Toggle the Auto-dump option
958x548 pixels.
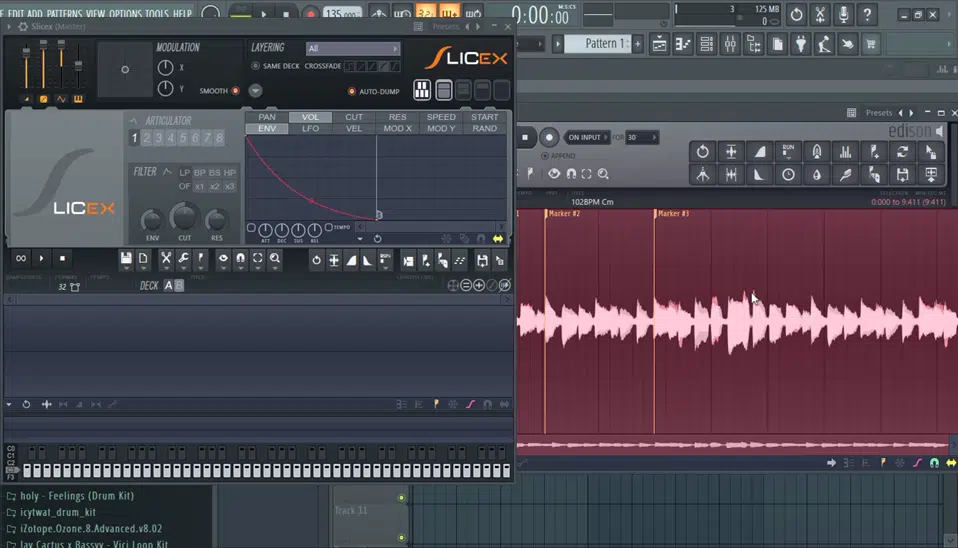pos(351,92)
